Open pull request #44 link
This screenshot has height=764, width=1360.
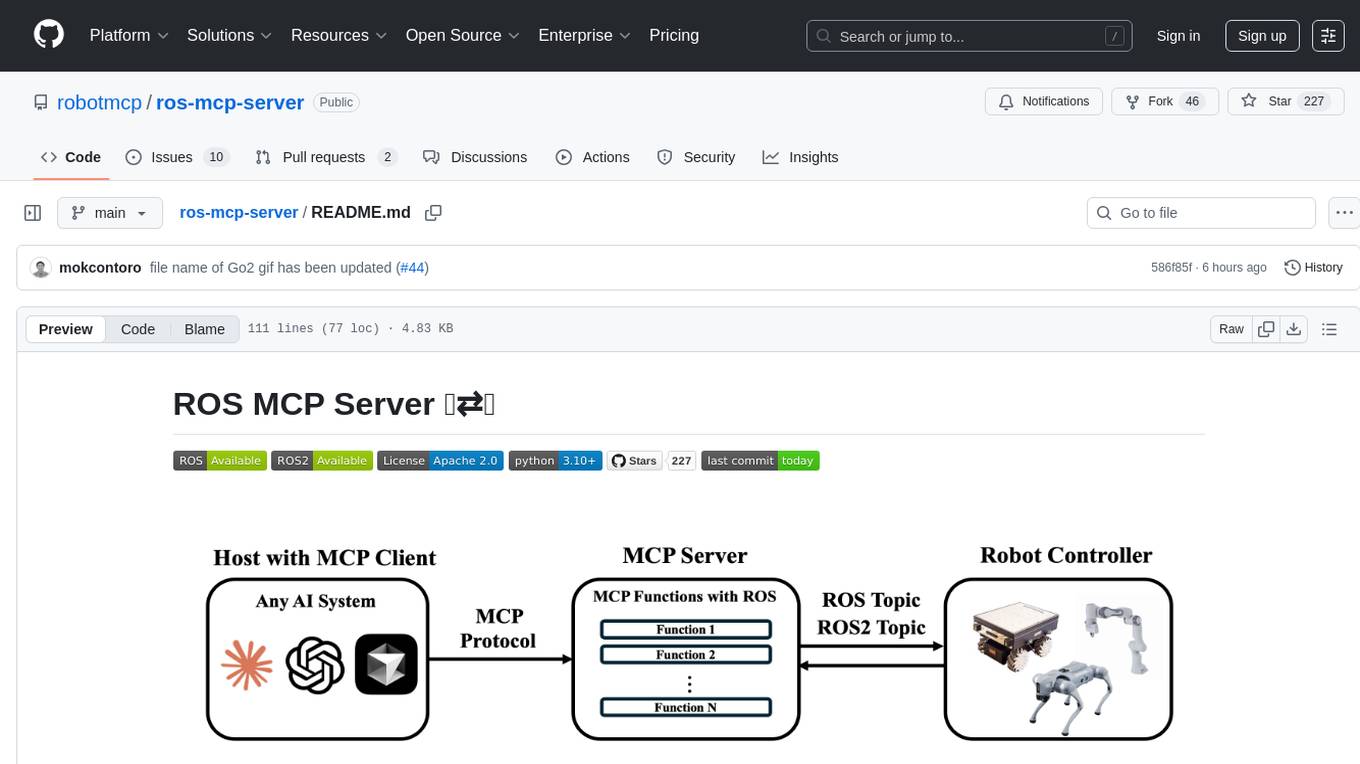point(412,267)
